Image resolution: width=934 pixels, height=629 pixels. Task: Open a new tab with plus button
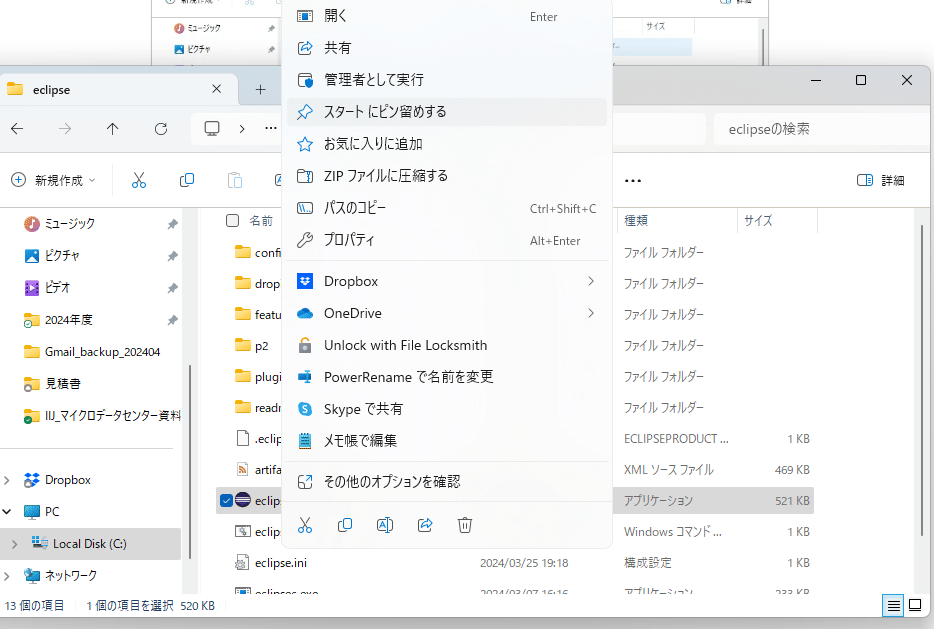coord(260,89)
